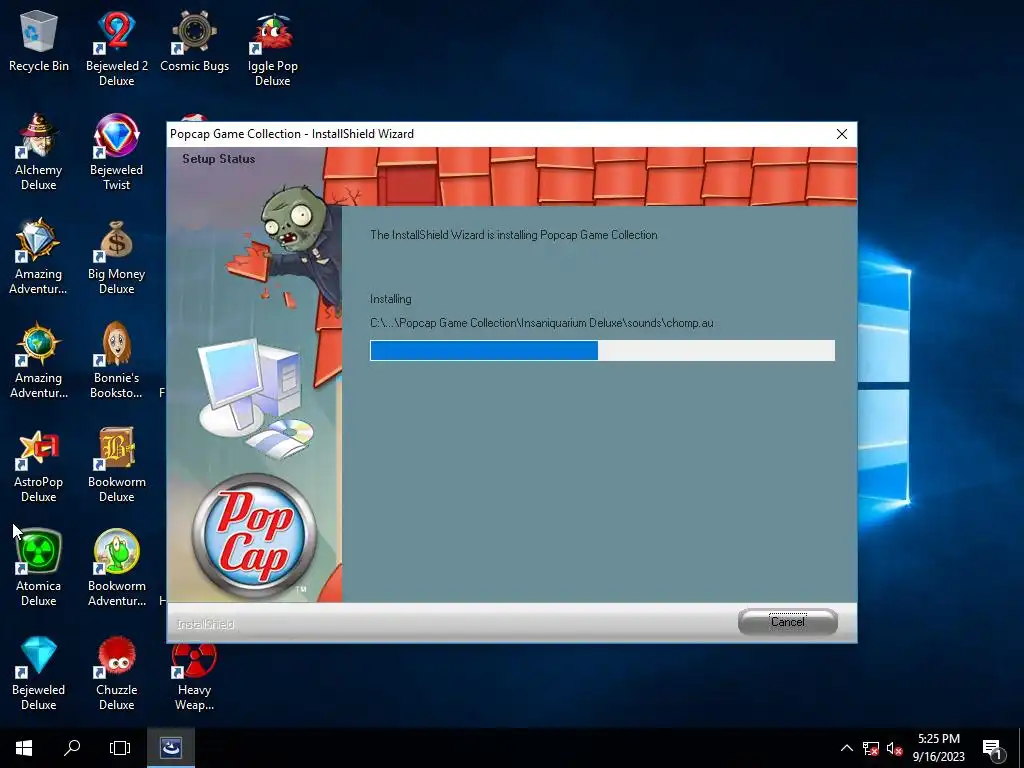Click the network status tray icon
The width and height of the screenshot is (1024, 768).
[x=871, y=748]
